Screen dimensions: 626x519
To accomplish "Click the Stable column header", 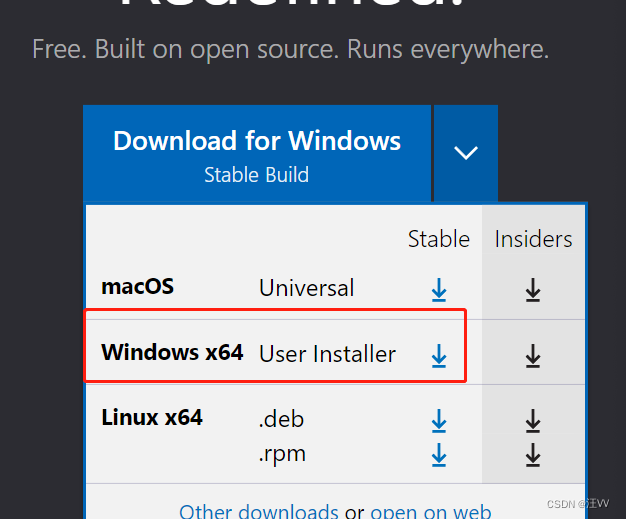I will (439, 239).
